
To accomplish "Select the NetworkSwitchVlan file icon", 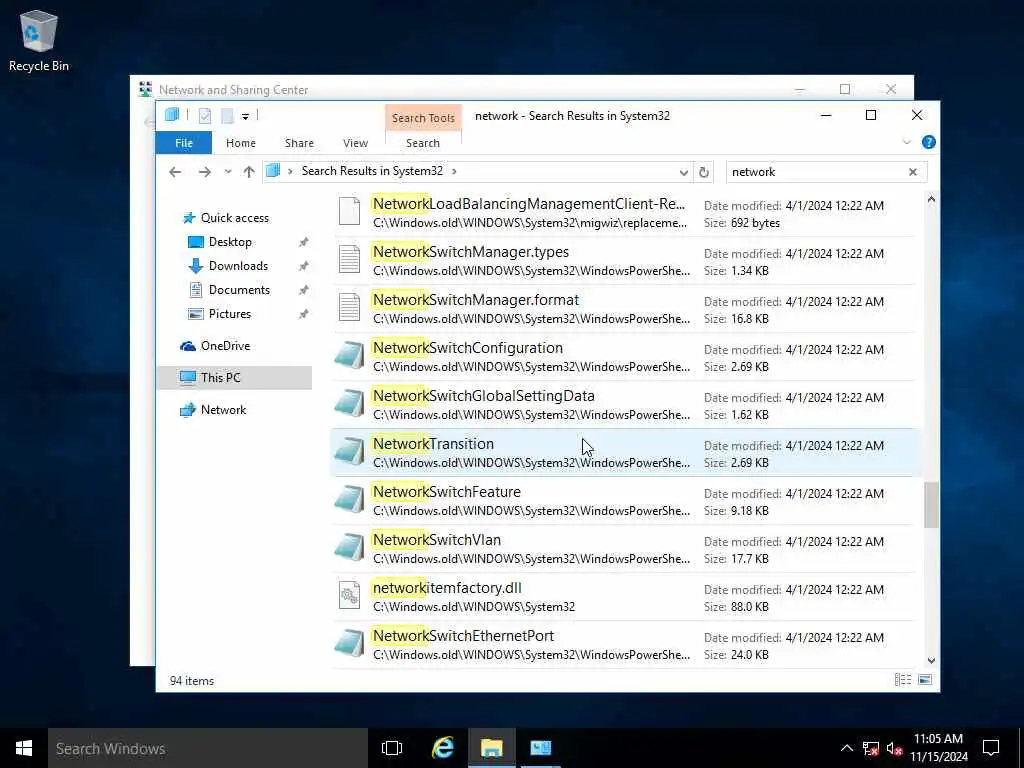I will tap(349, 548).
